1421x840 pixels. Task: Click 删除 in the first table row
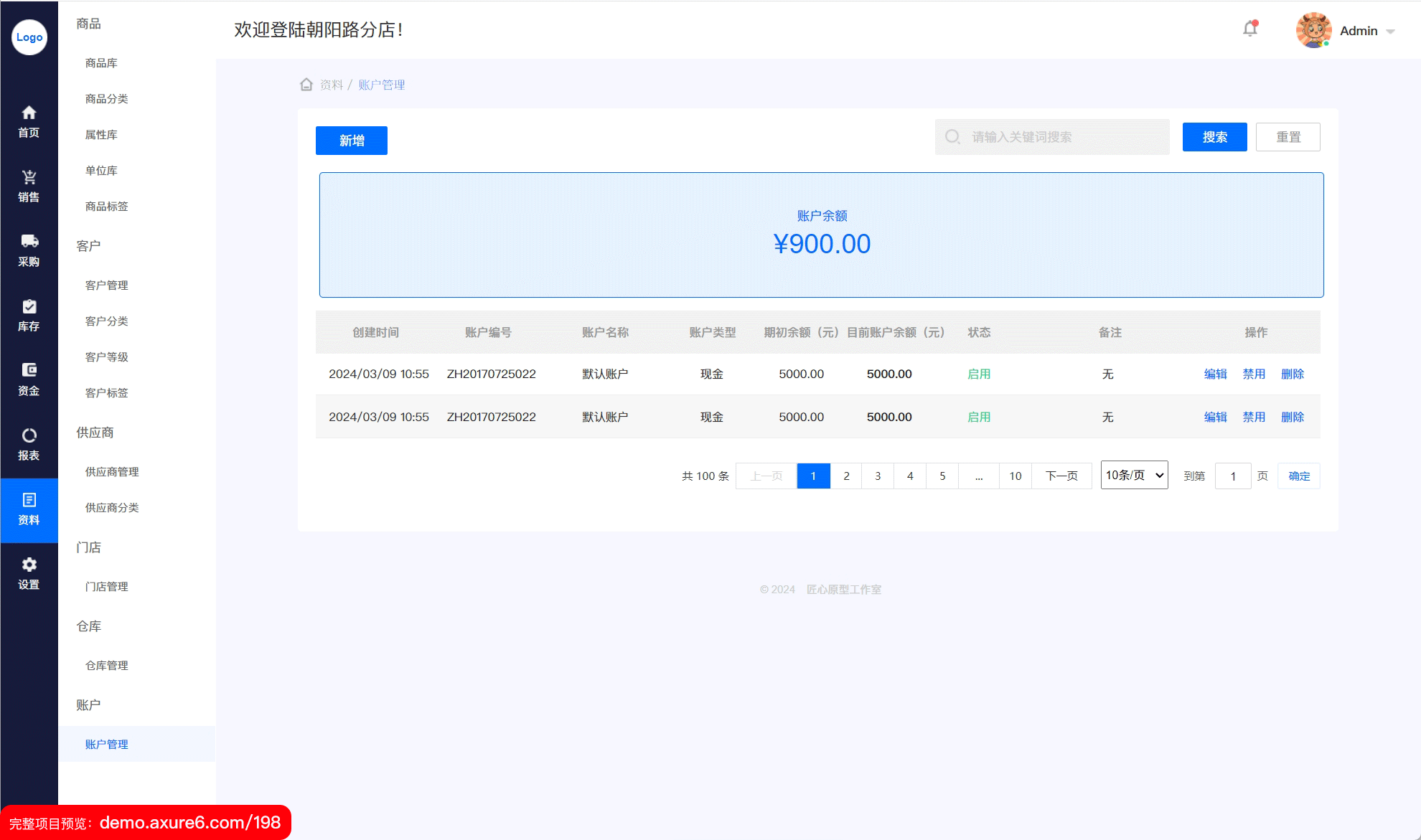[x=1293, y=374]
